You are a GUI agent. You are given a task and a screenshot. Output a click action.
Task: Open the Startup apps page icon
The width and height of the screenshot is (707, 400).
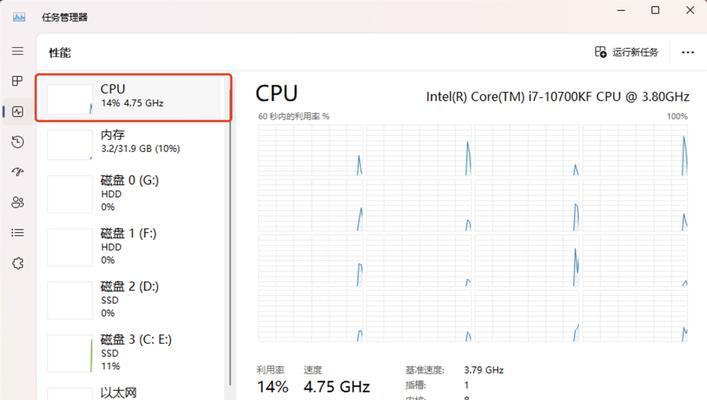pyautogui.click(x=18, y=172)
